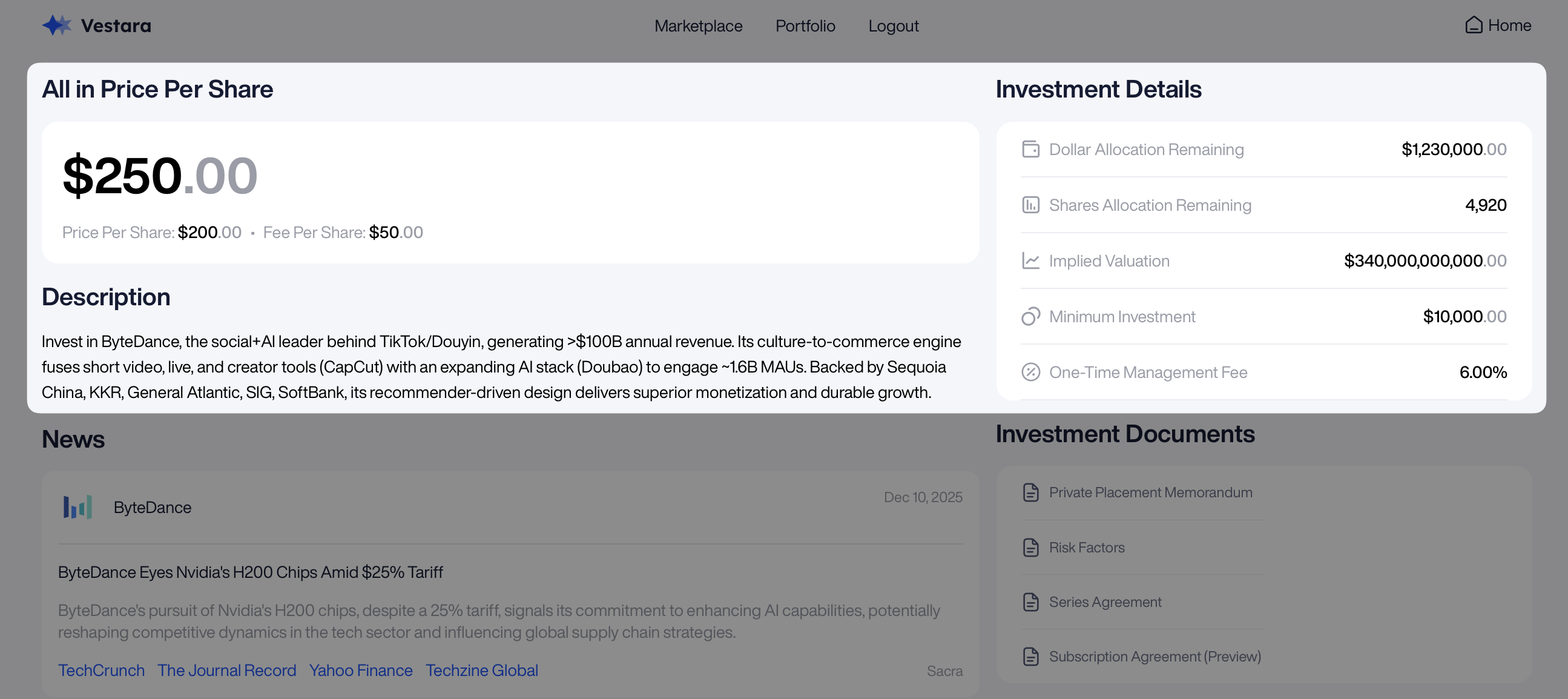
Task: Click the Dollar Allocation Remaining wallet icon
Action: tap(1030, 149)
